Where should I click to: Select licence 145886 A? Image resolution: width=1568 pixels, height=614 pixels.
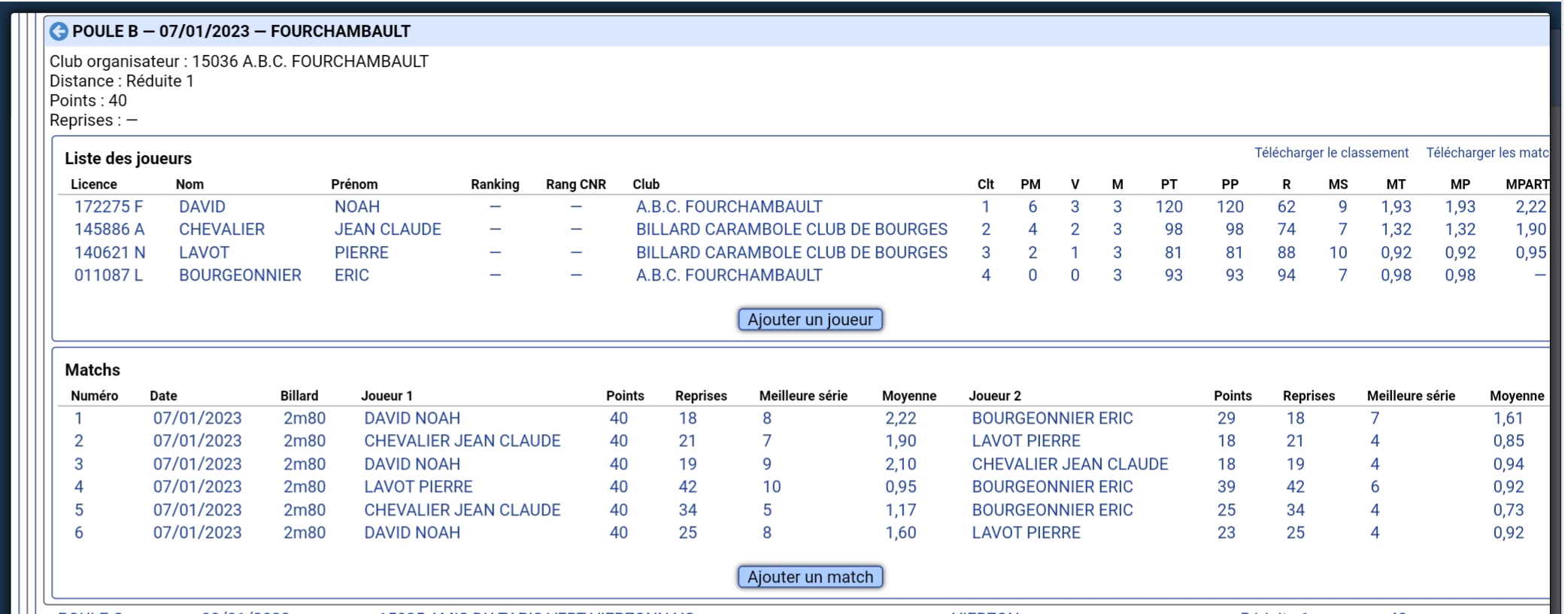pos(109,229)
